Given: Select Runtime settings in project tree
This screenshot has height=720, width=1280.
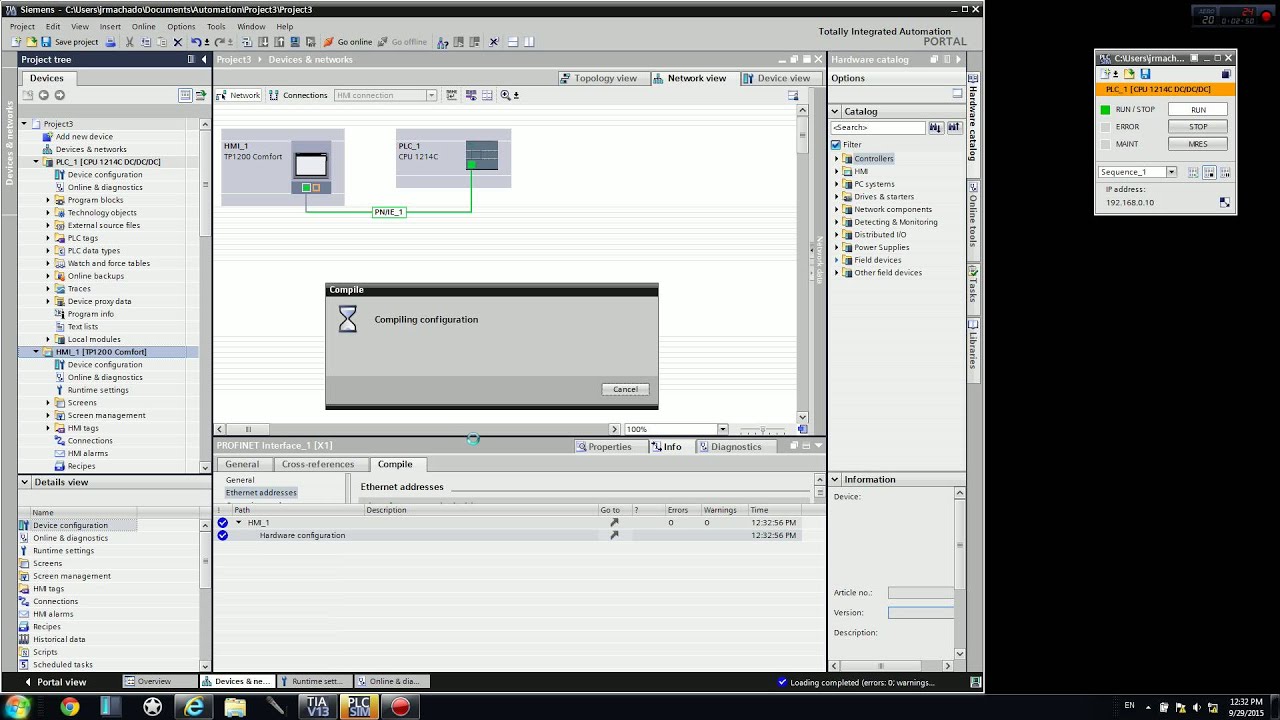Looking at the screenshot, I should pyautogui.click(x=98, y=390).
